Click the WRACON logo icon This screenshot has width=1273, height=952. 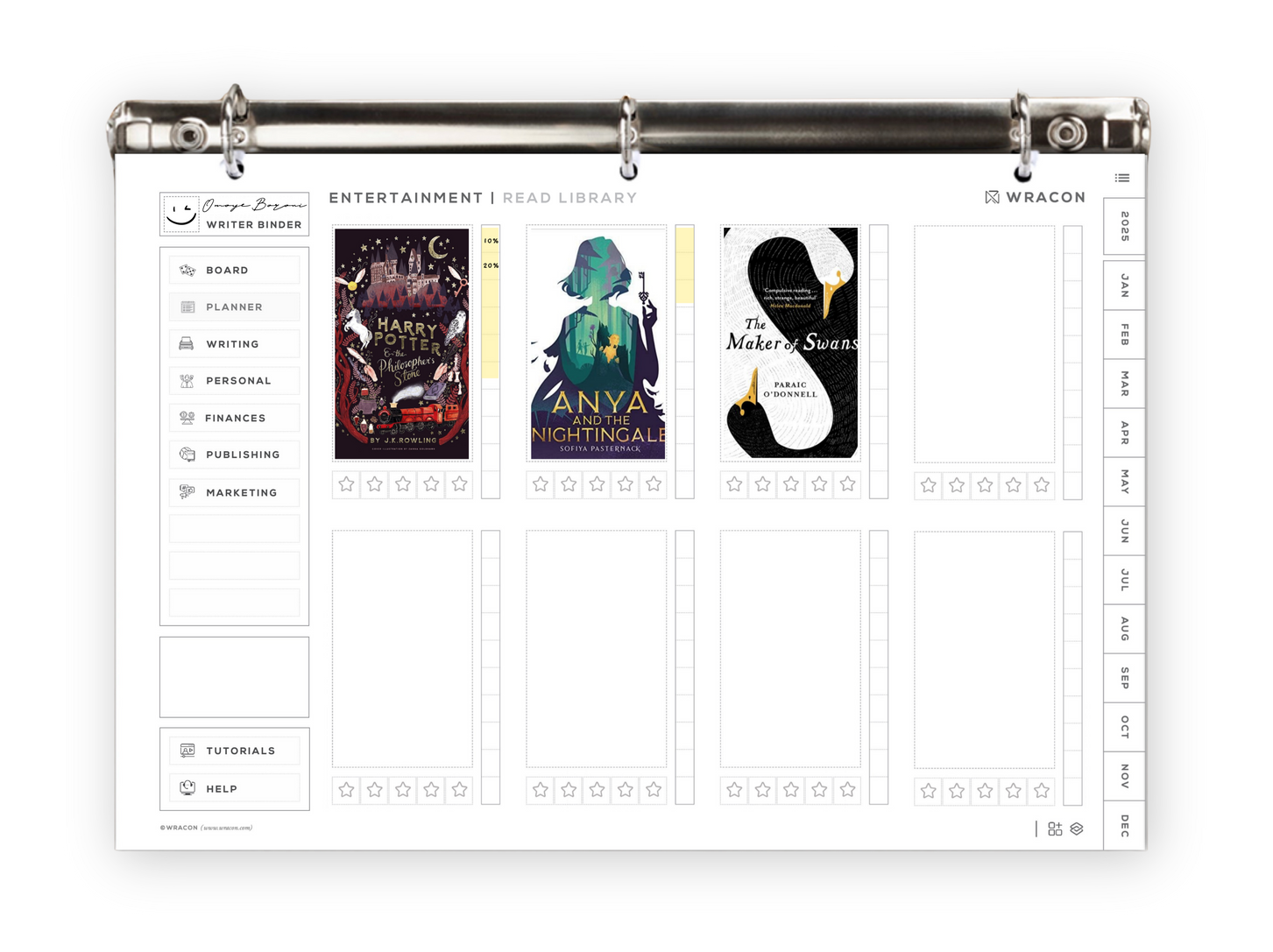point(992,197)
